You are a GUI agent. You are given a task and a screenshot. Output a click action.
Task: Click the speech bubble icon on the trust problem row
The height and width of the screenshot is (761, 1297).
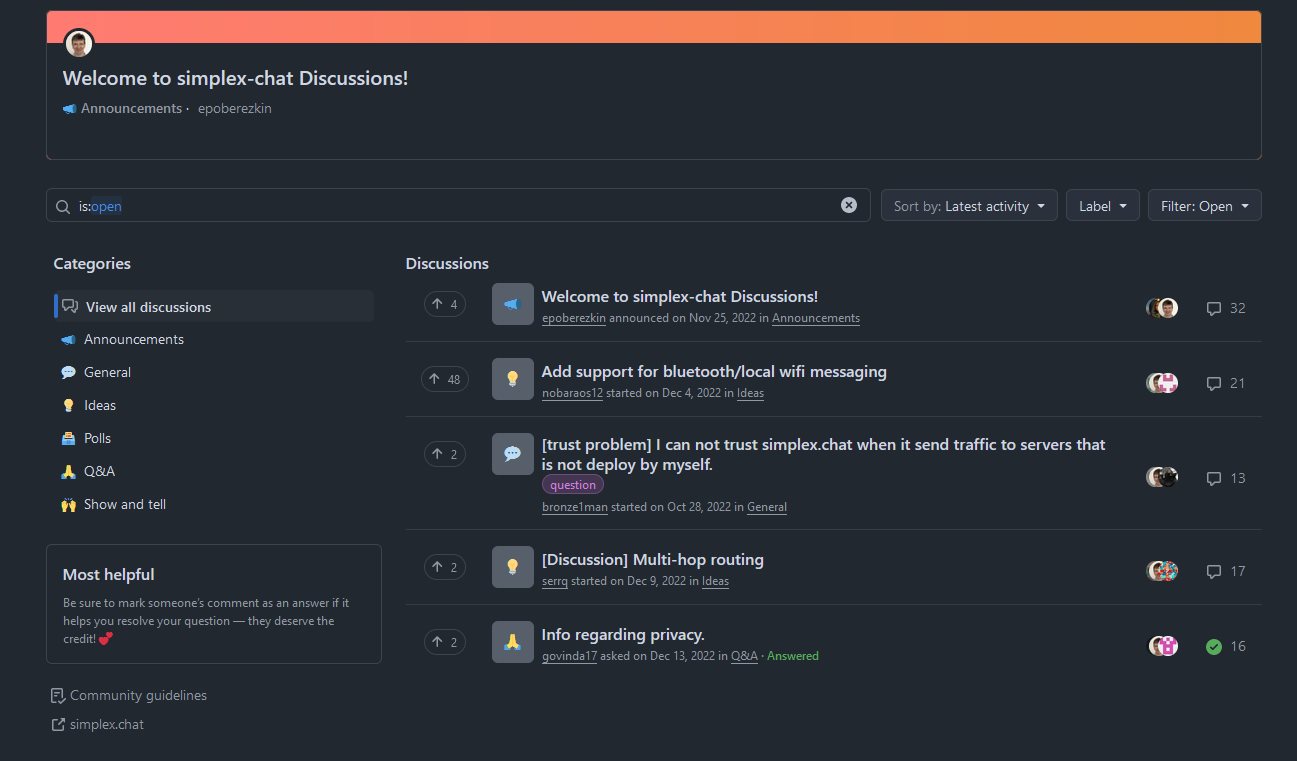click(x=513, y=454)
